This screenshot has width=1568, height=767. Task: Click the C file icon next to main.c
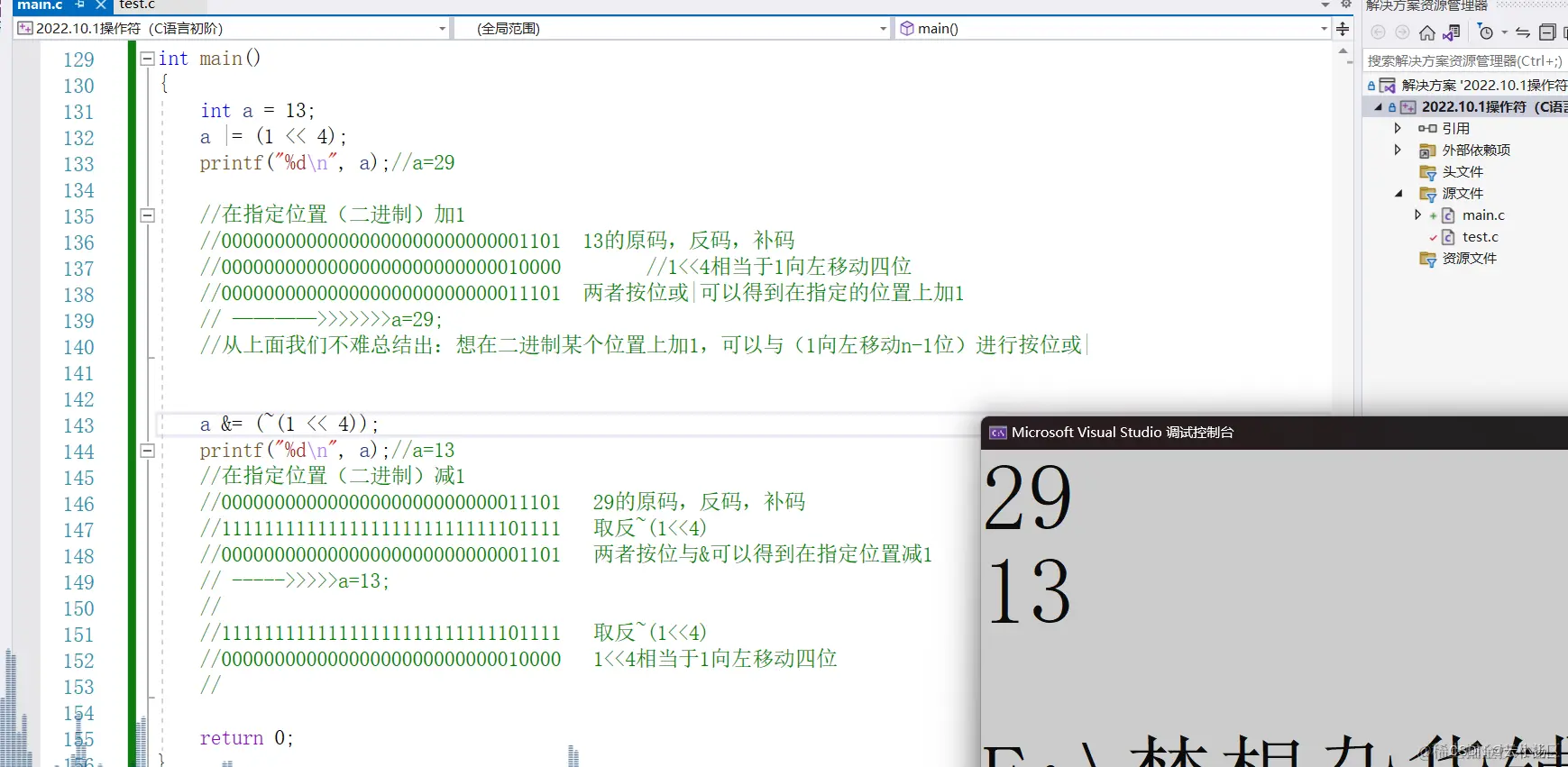click(1448, 215)
